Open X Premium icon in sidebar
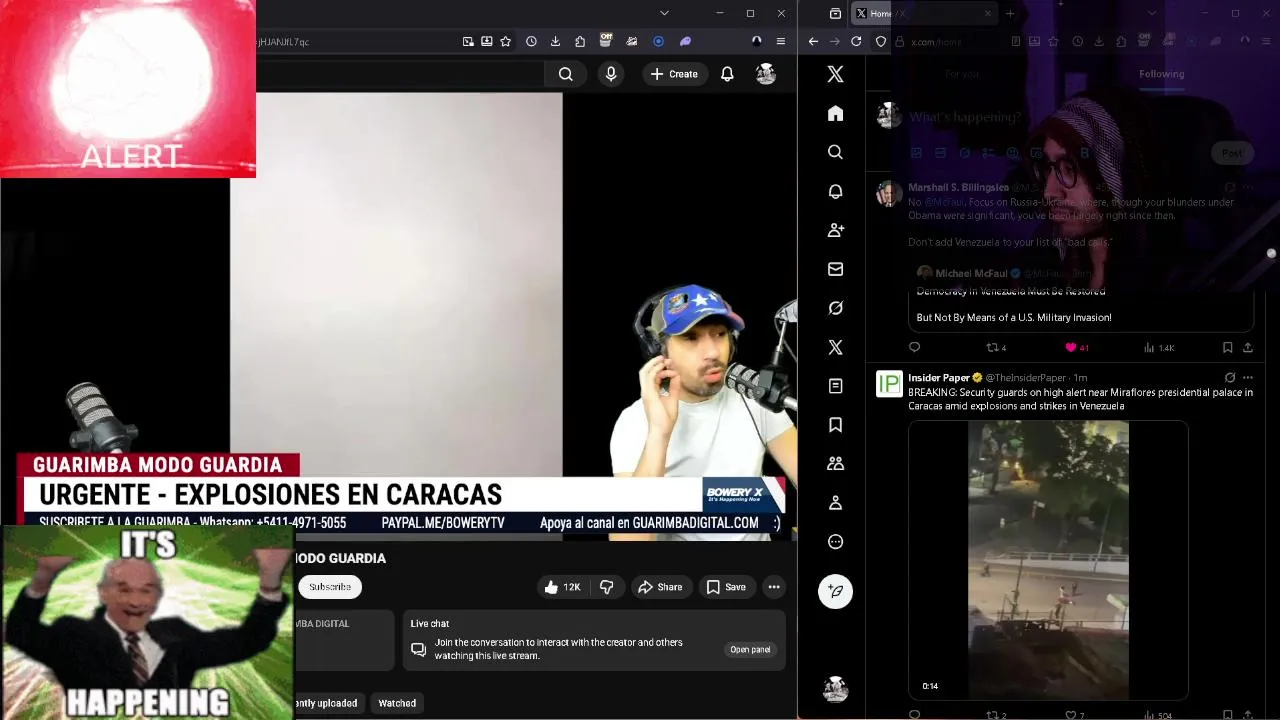 point(835,347)
